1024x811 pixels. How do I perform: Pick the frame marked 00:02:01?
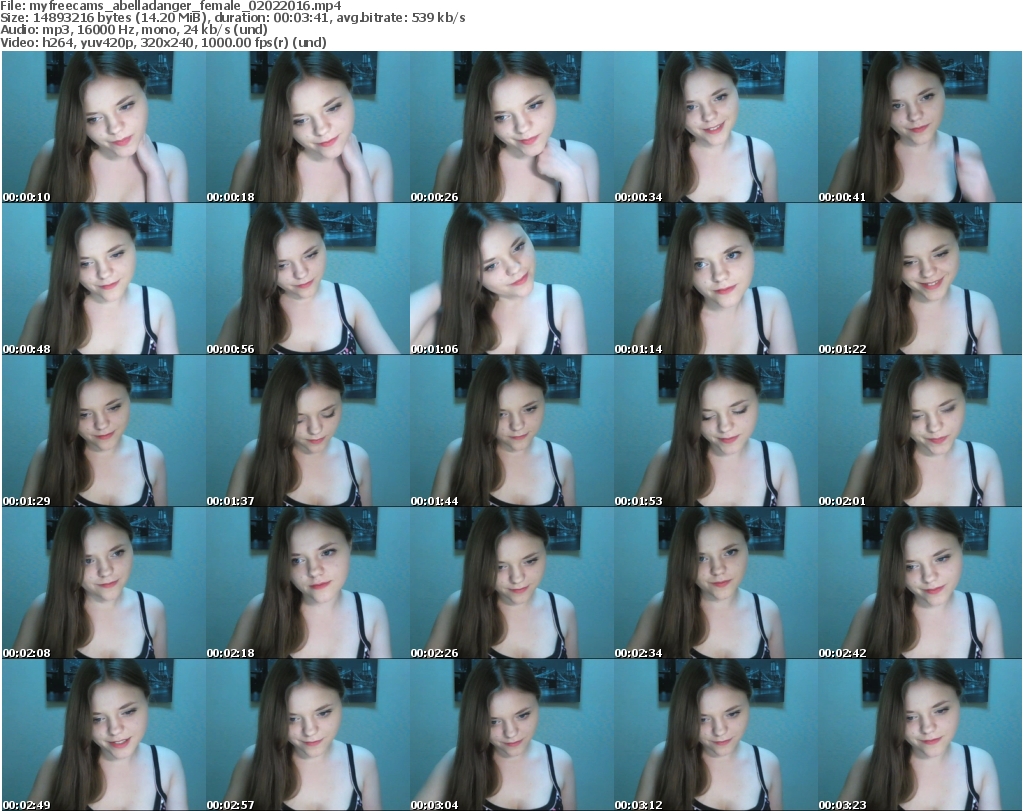[x=920, y=431]
